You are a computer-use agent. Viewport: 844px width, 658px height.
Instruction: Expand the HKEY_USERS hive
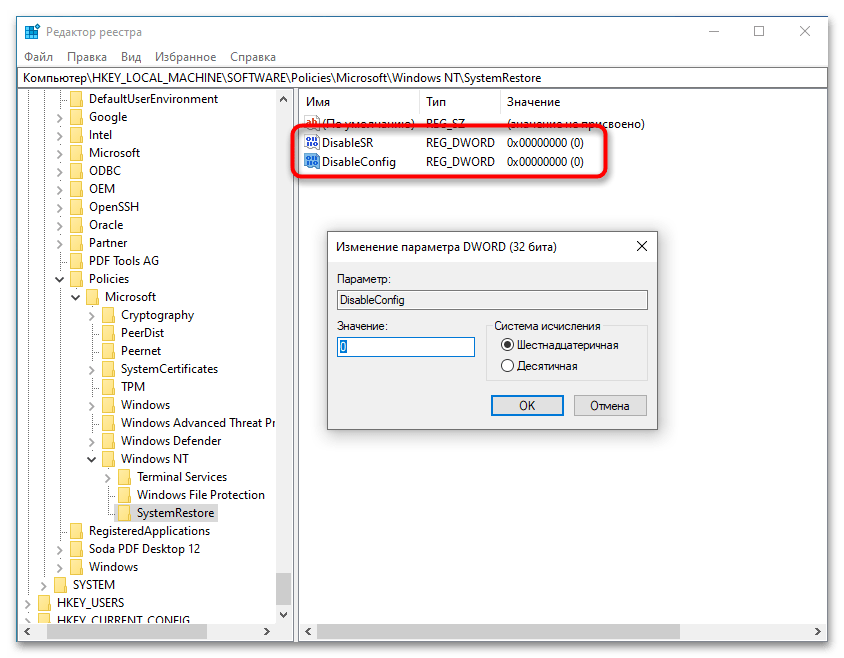tap(28, 604)
